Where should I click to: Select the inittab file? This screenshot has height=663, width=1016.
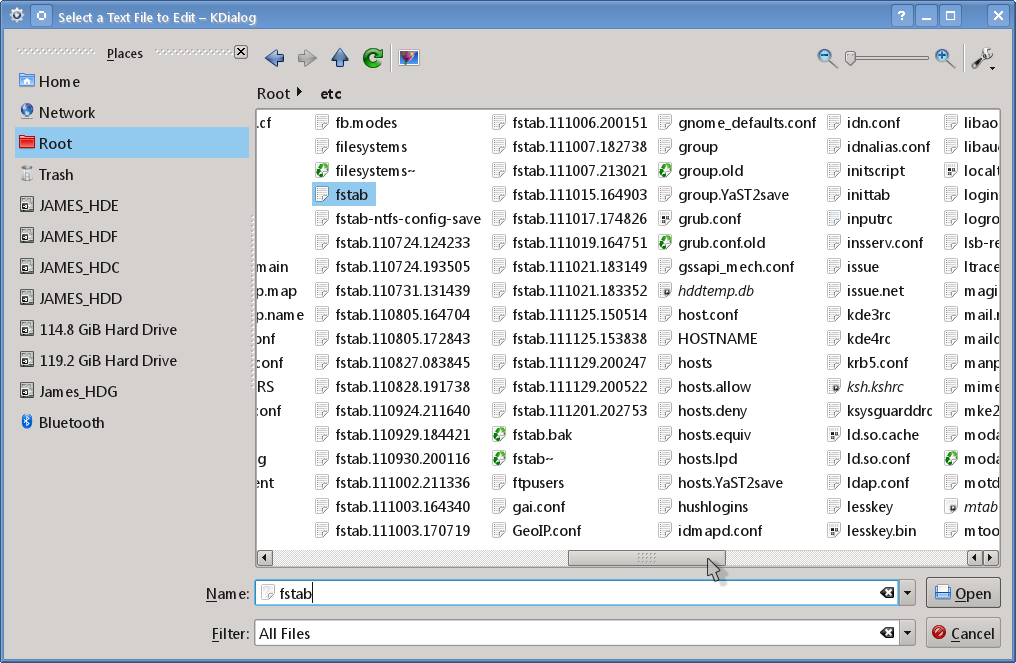click(859, 195)
